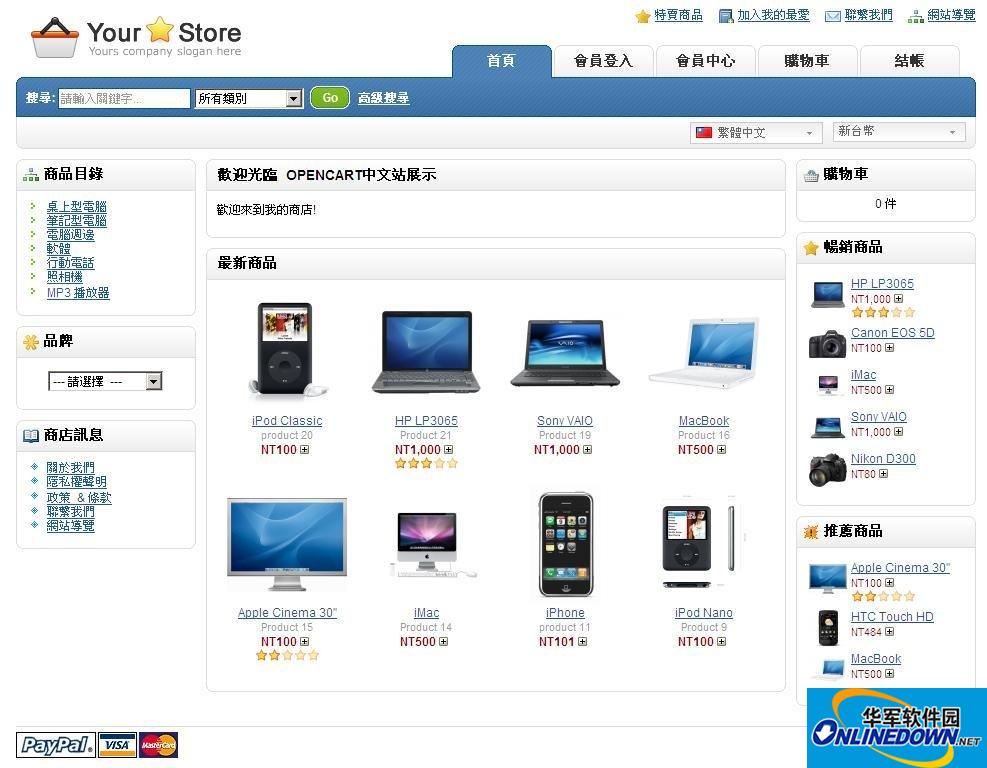Click the VISA icon at the bottom
Screen dimensions: 987x768
pyautogui.click(x=117, y=745)
